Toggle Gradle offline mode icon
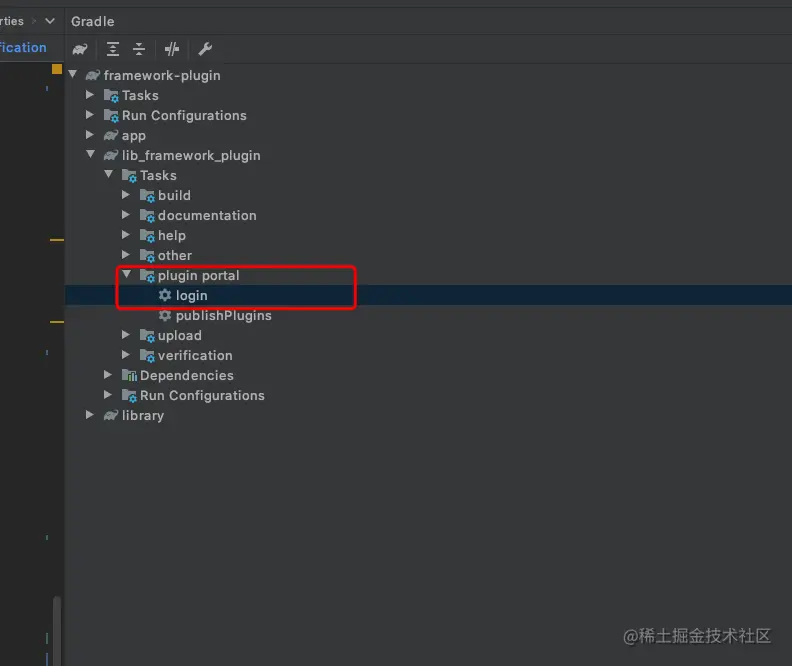The height and width of the screenshot is (666, 792). [172, 49]
